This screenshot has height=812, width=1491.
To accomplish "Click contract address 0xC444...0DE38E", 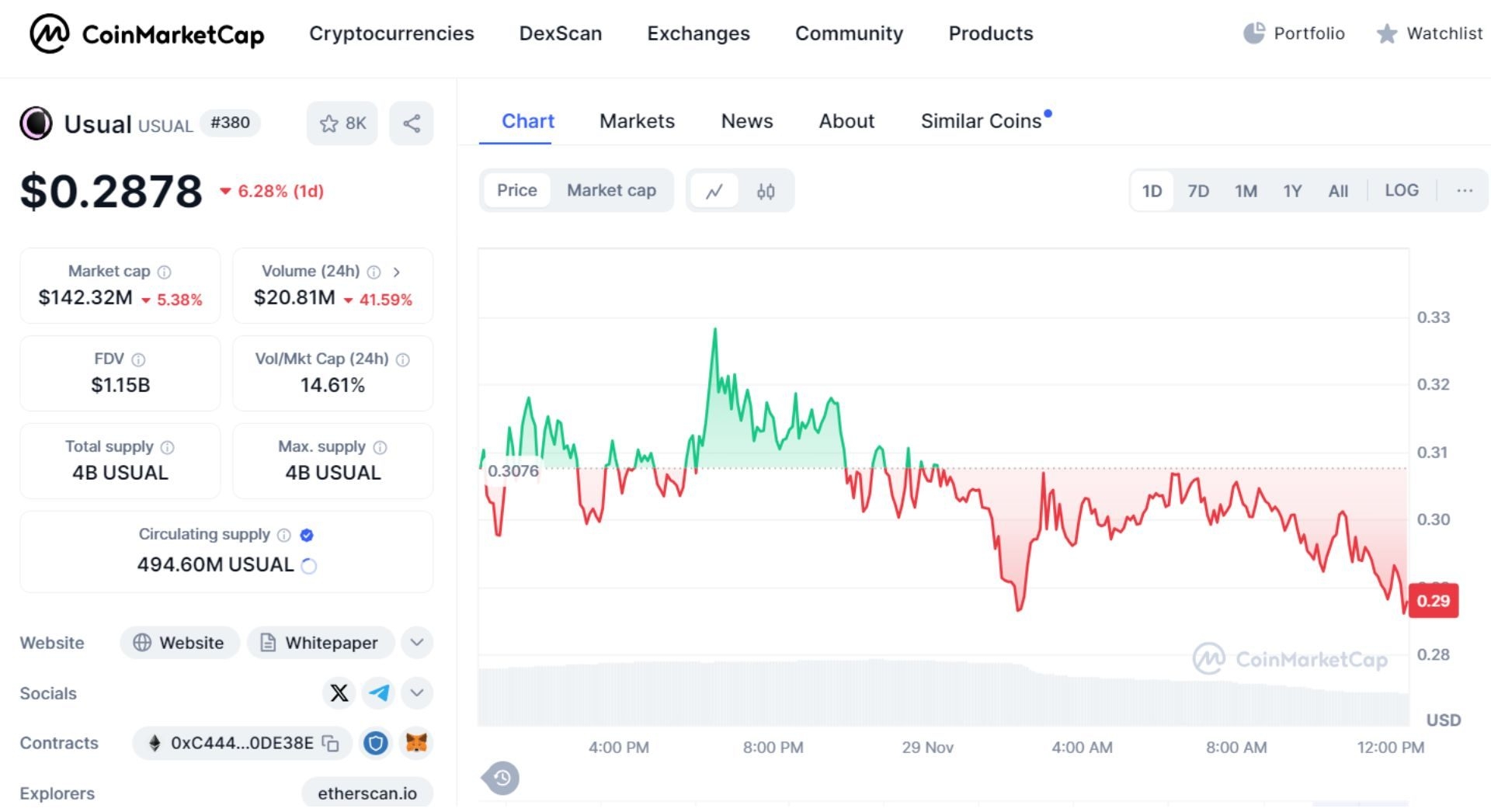I will point(242,744).
